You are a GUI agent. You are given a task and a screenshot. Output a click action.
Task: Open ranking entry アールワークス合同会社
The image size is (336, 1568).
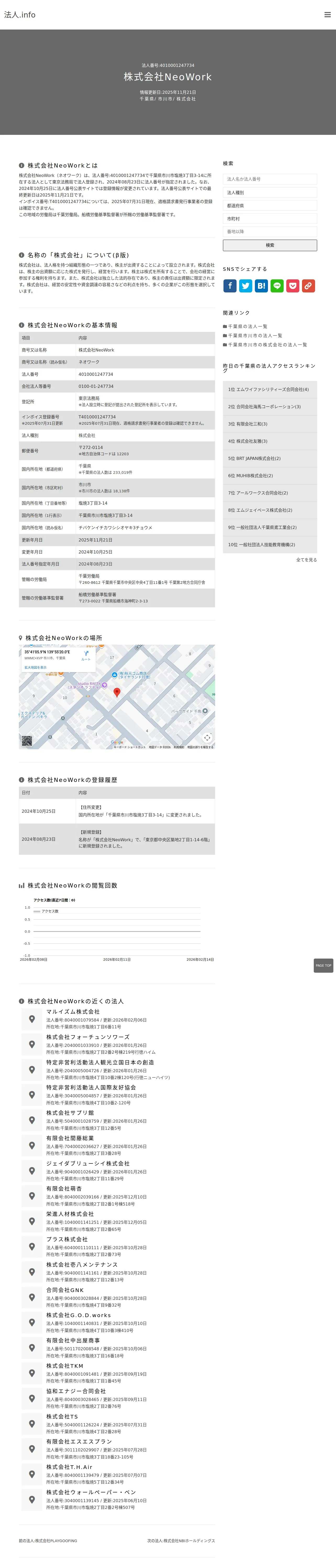[x=258, y=493]
